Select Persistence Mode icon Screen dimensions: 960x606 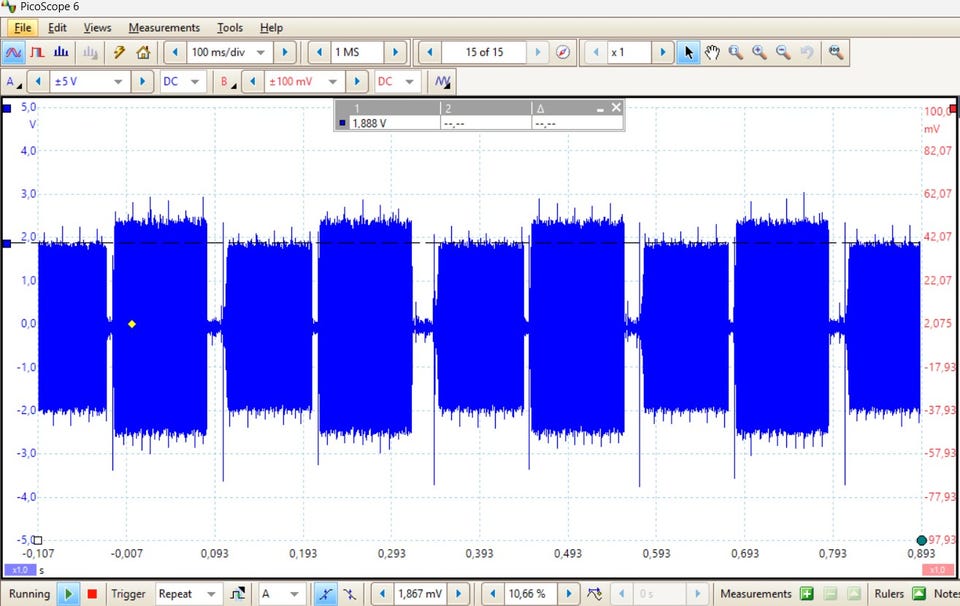(38, 52)
